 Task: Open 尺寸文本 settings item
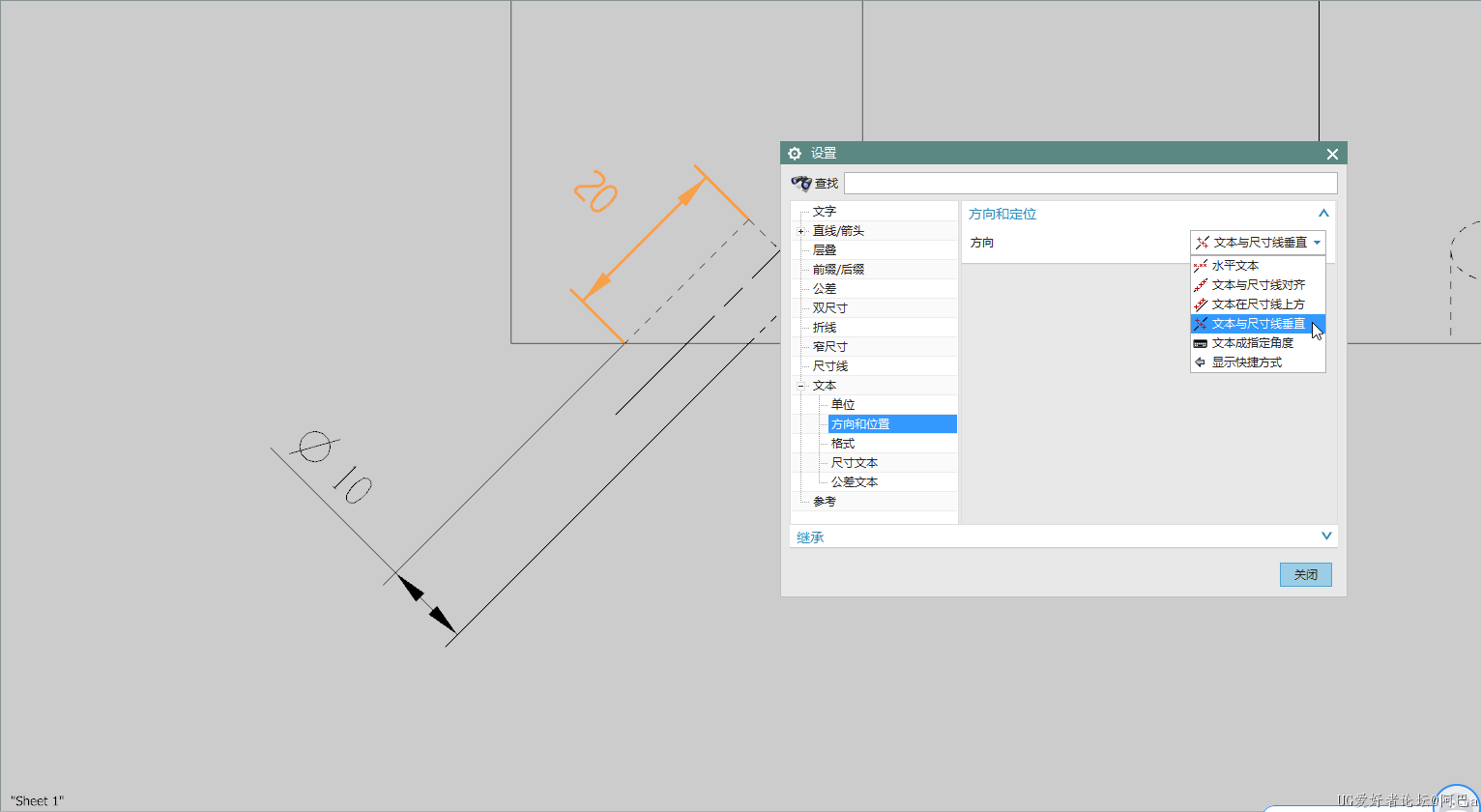pyautogui.click(x=855, y=463)
